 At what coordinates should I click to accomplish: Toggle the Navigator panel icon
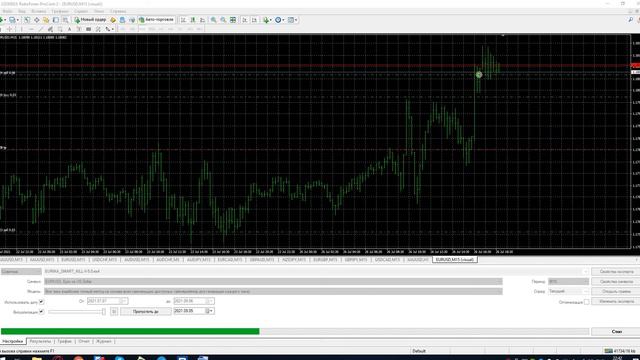[x=46, y=20]
